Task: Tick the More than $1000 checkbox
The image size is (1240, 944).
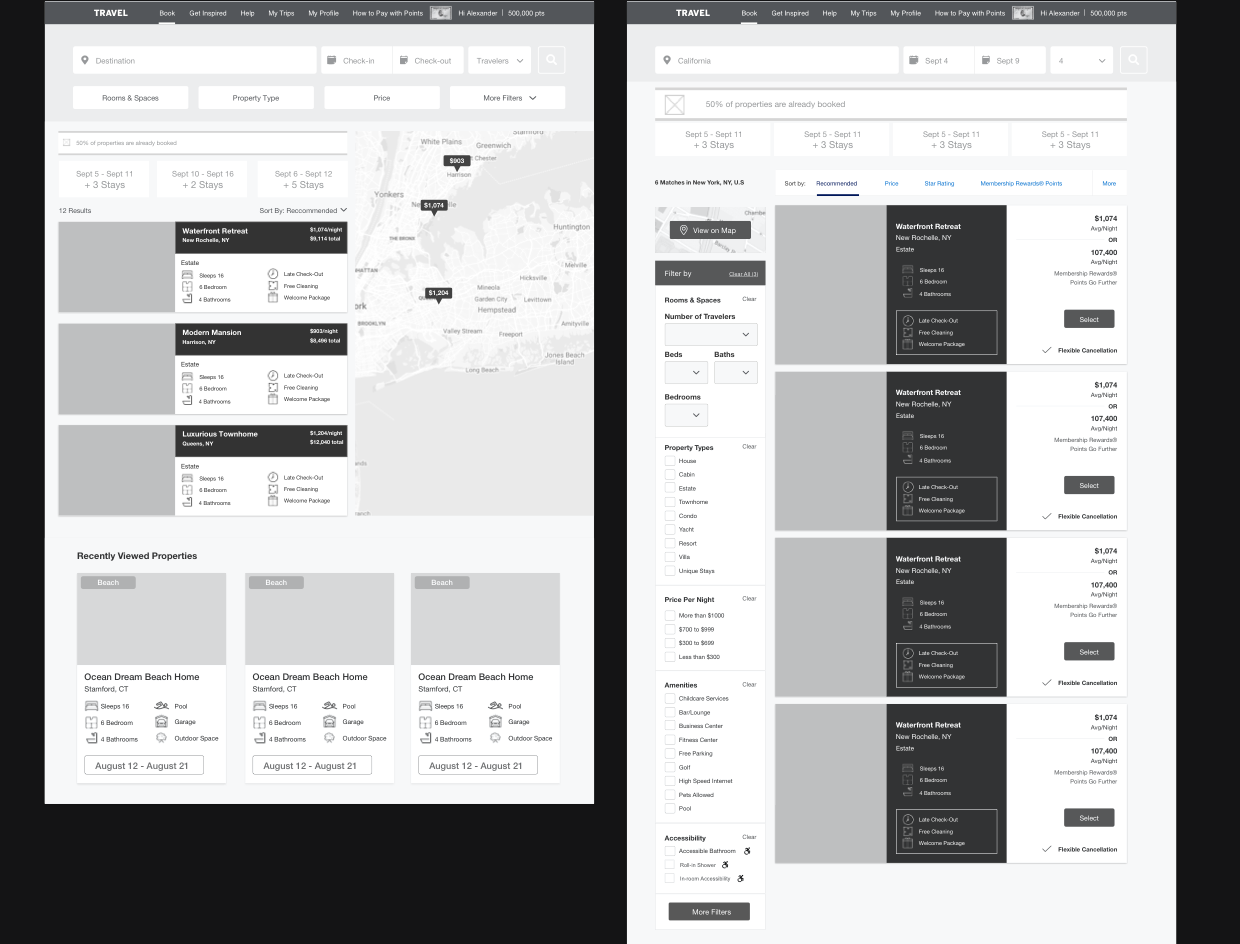Action: point(670,615)
